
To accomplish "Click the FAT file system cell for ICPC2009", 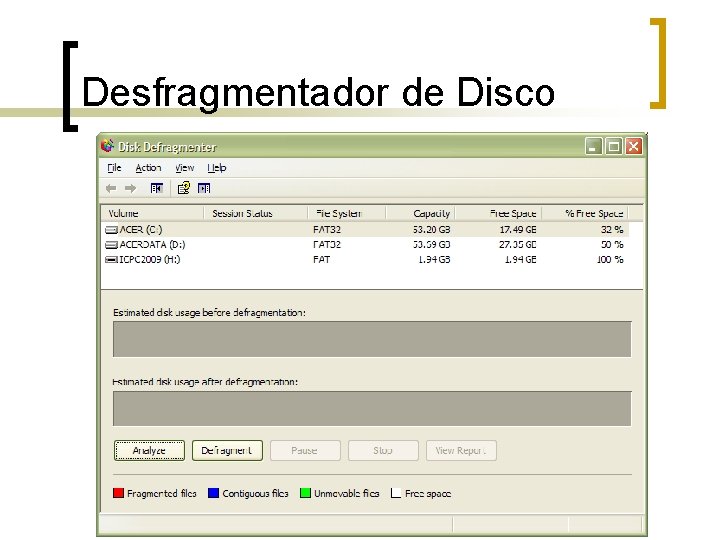I will (x=321, y=260).
